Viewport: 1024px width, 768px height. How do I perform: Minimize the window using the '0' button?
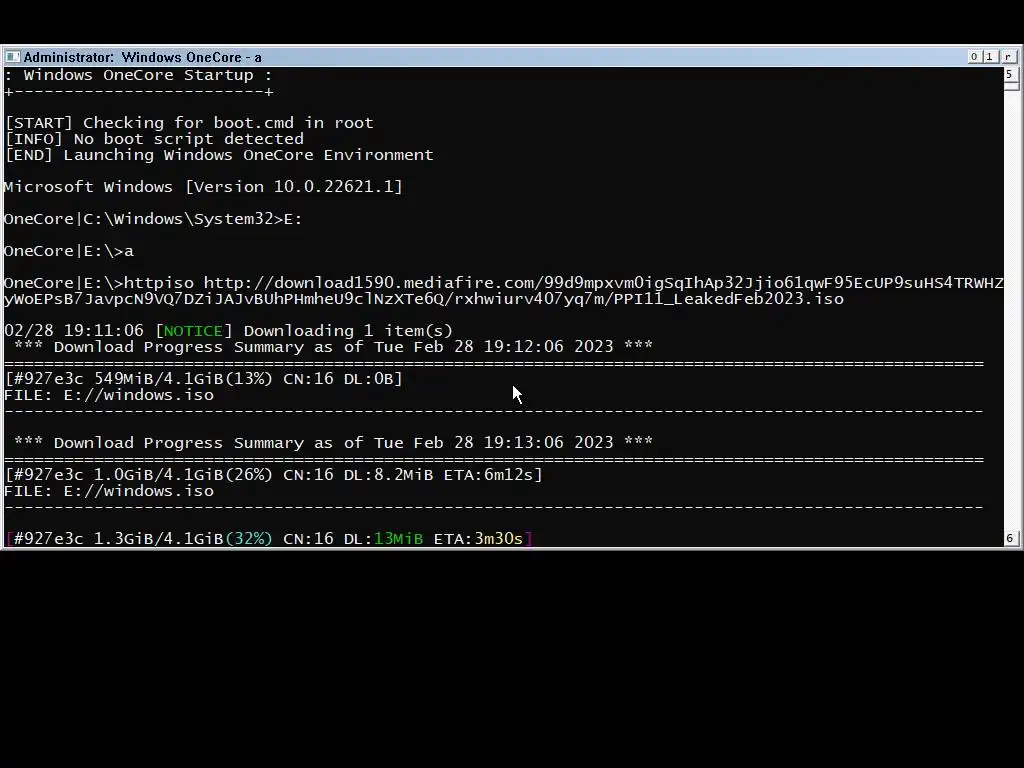(x=974, y=57)
